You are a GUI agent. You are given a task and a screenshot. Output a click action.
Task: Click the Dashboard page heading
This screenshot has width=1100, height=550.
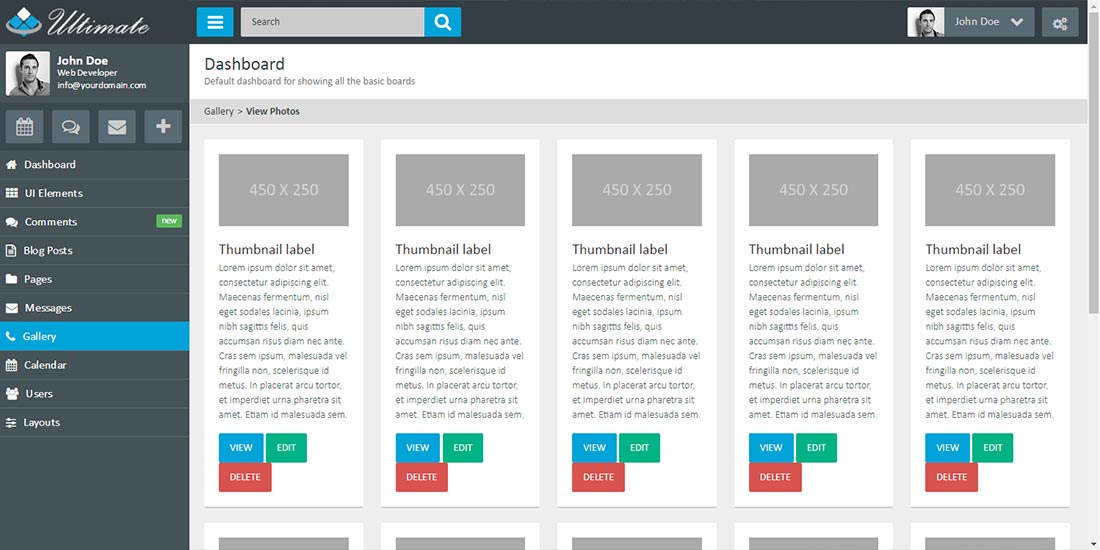[244, 64]
